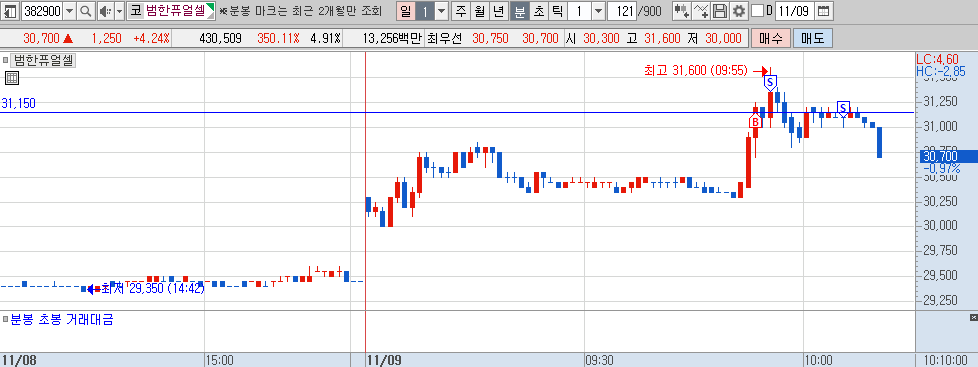This screenshot has width=978, height=367.
Task: Click the S sell marker near 10:00
Action: click(843, 108)
